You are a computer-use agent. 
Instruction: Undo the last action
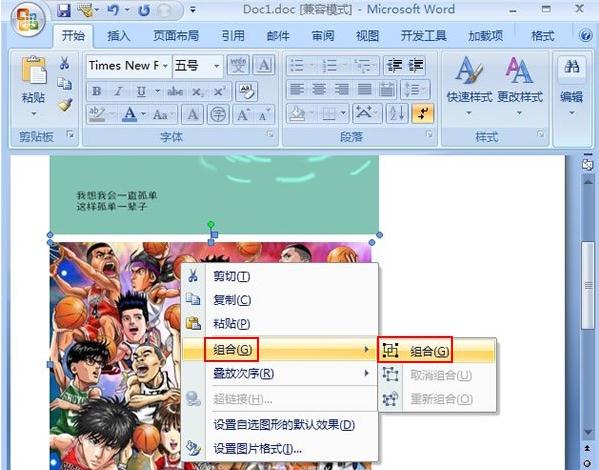tap(113, 10)
